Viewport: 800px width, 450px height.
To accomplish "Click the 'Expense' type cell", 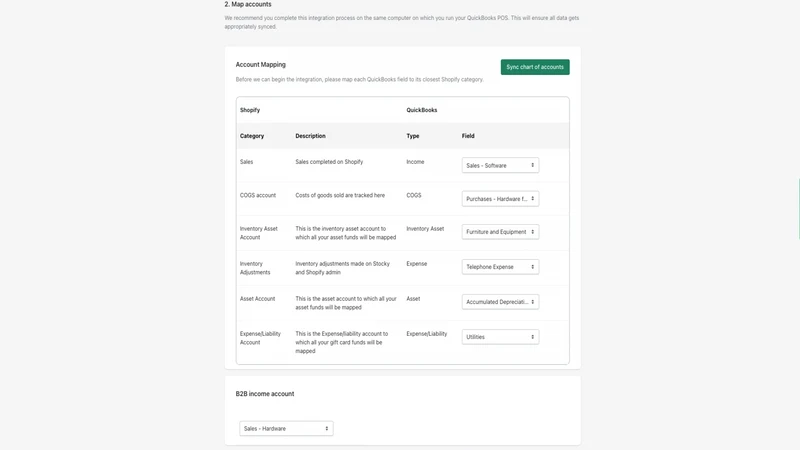I will [416, 264].
